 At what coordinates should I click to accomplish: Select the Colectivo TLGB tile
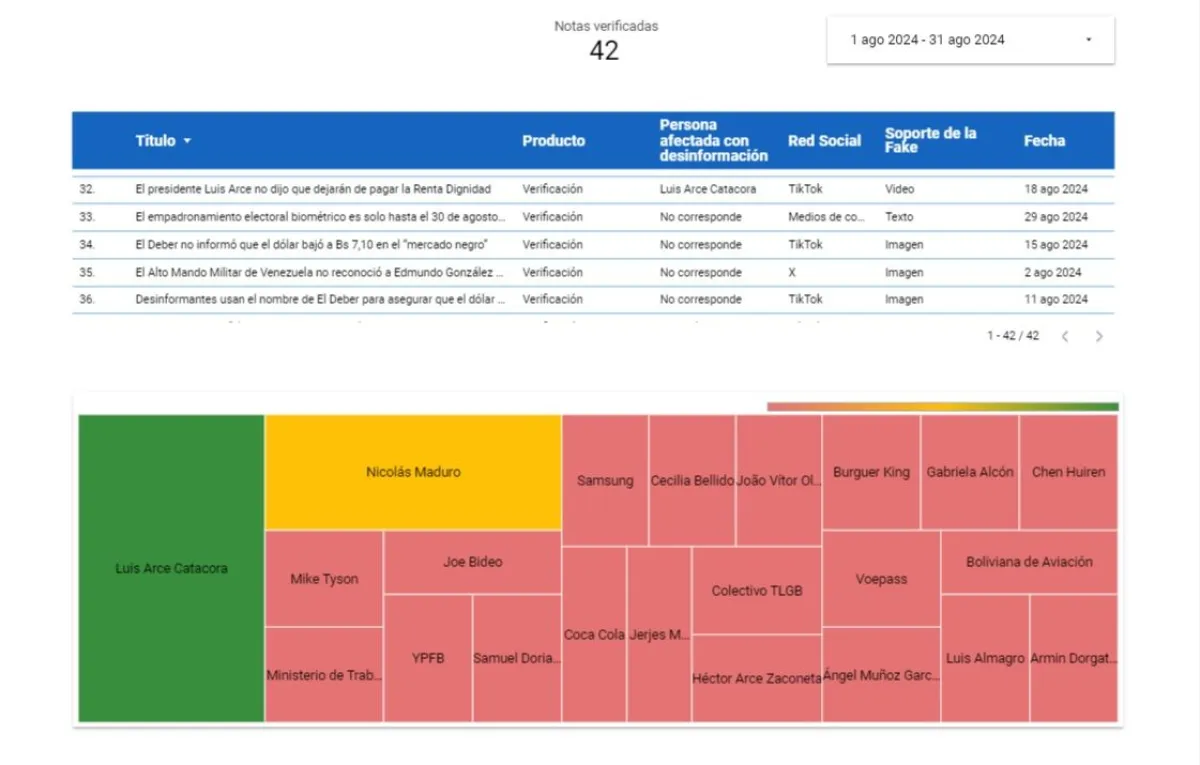click(757, 590)
